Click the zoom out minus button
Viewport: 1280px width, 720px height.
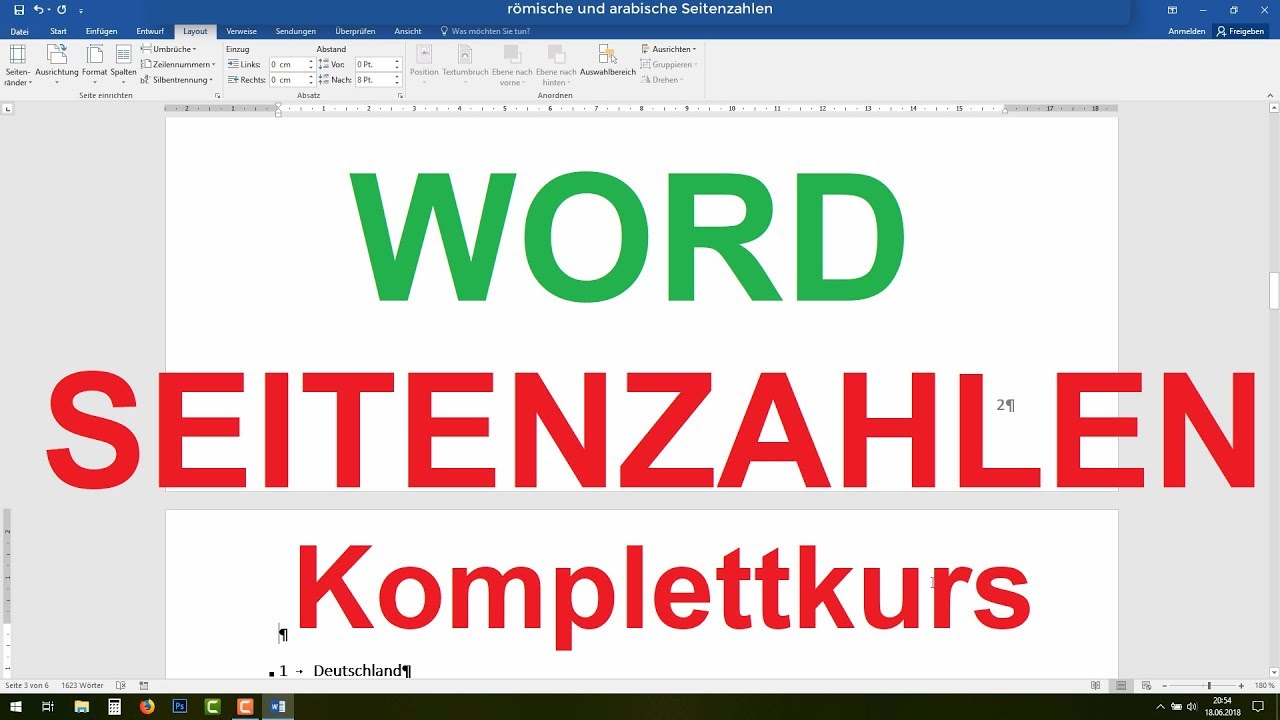point(1165,685)
